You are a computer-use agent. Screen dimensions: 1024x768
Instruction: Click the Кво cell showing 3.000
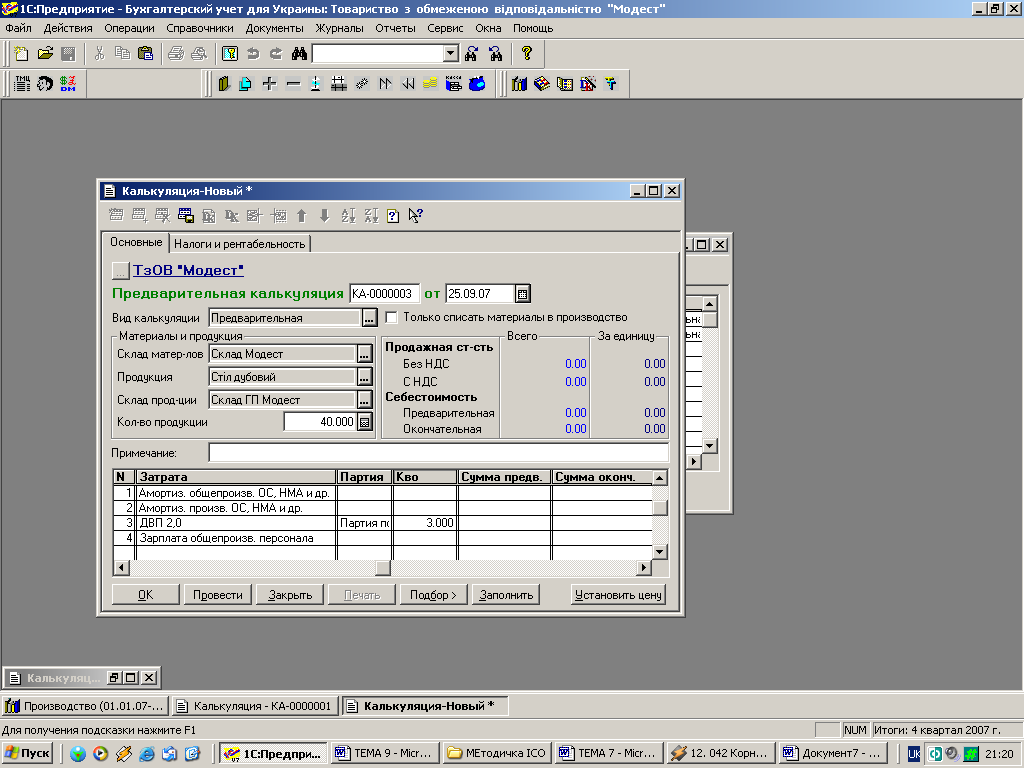pyautogui.click(x=424, y=523)
